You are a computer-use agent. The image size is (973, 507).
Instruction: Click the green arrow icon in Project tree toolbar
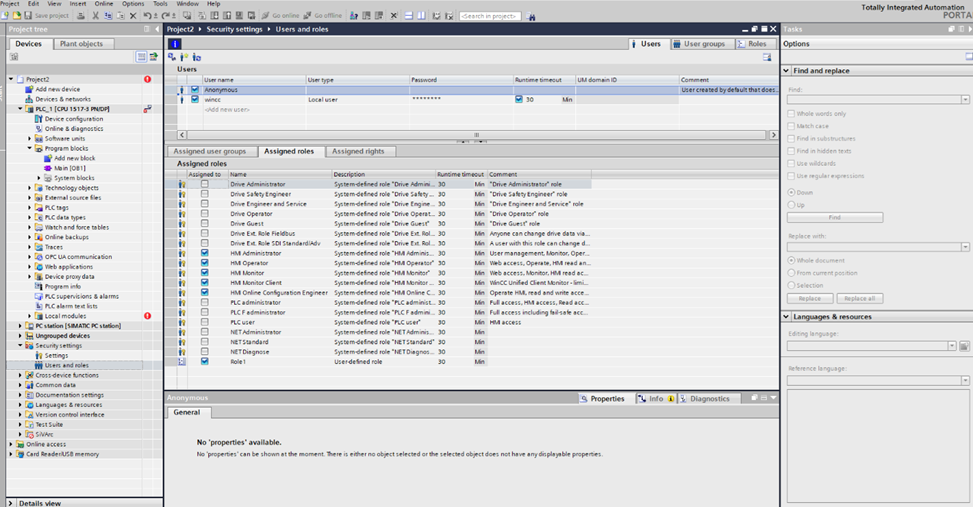tap(153, 56)
